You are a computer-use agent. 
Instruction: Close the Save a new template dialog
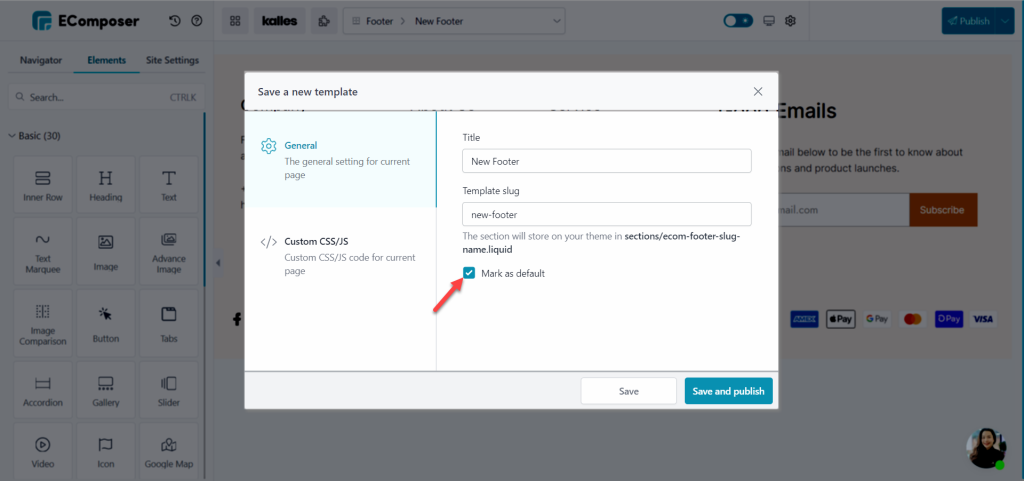point(758,91)
